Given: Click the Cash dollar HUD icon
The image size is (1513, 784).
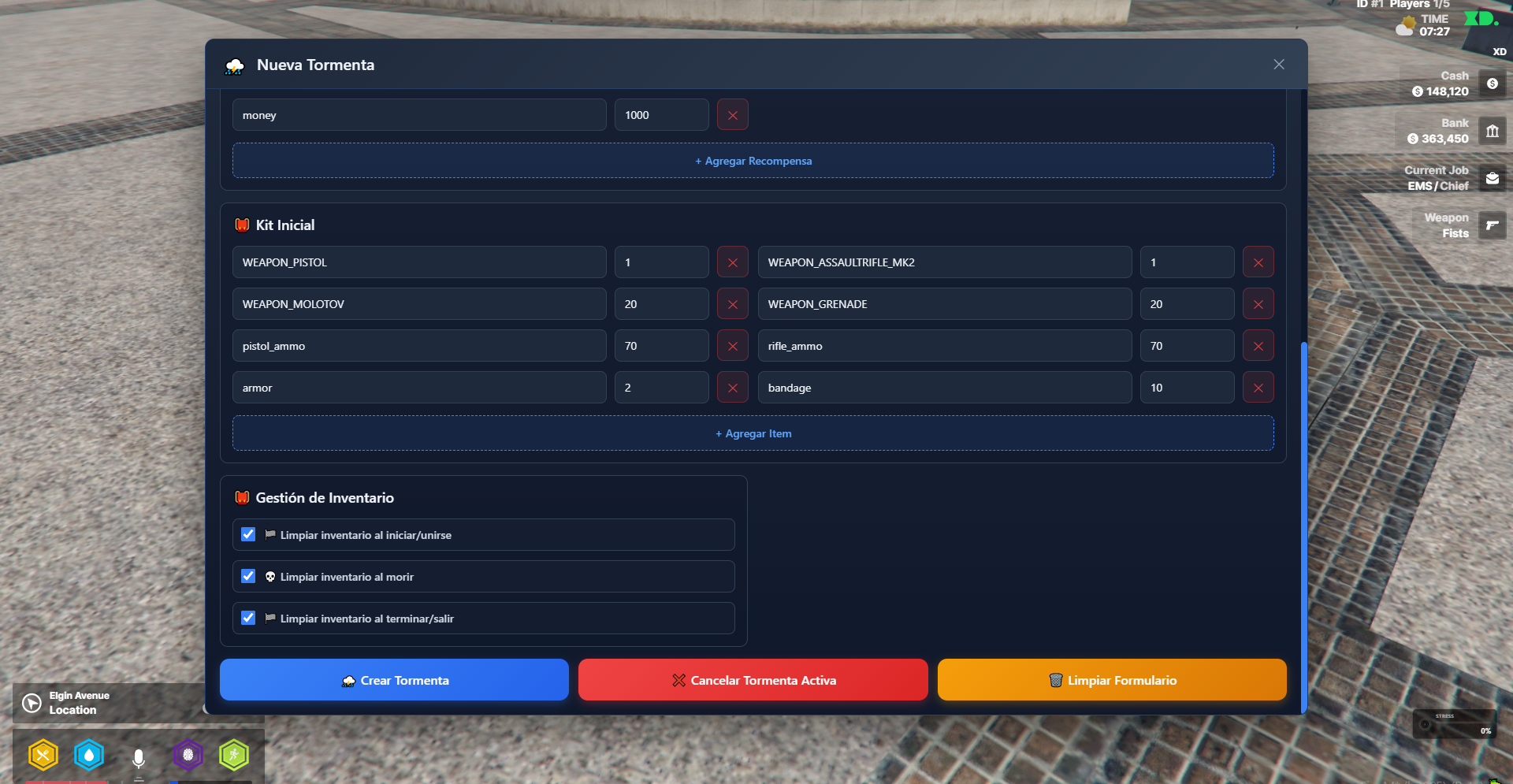Looking at the screenshot, I should (1493, 84).
